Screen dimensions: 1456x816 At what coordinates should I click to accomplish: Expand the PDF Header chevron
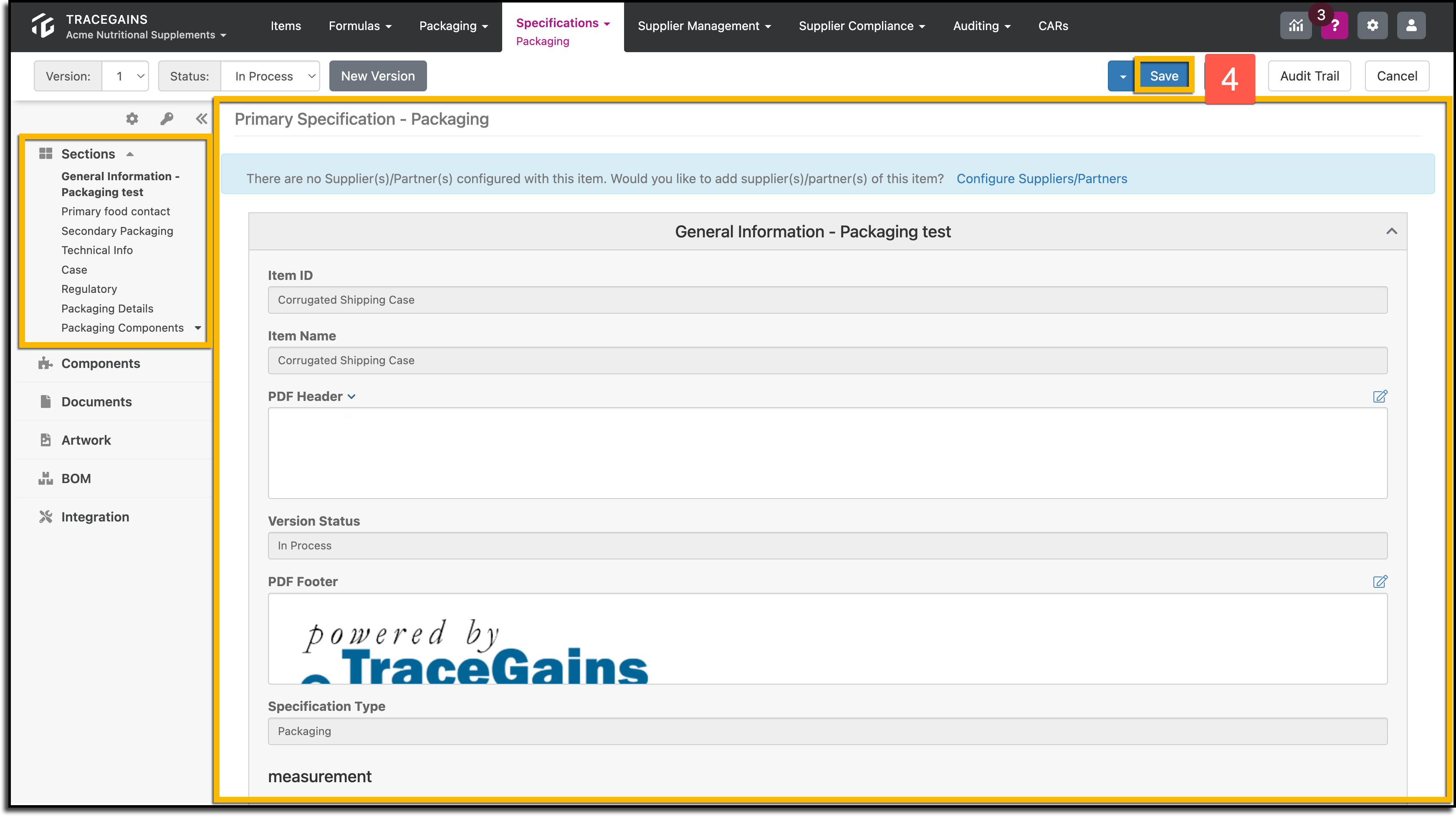[351, 397]
